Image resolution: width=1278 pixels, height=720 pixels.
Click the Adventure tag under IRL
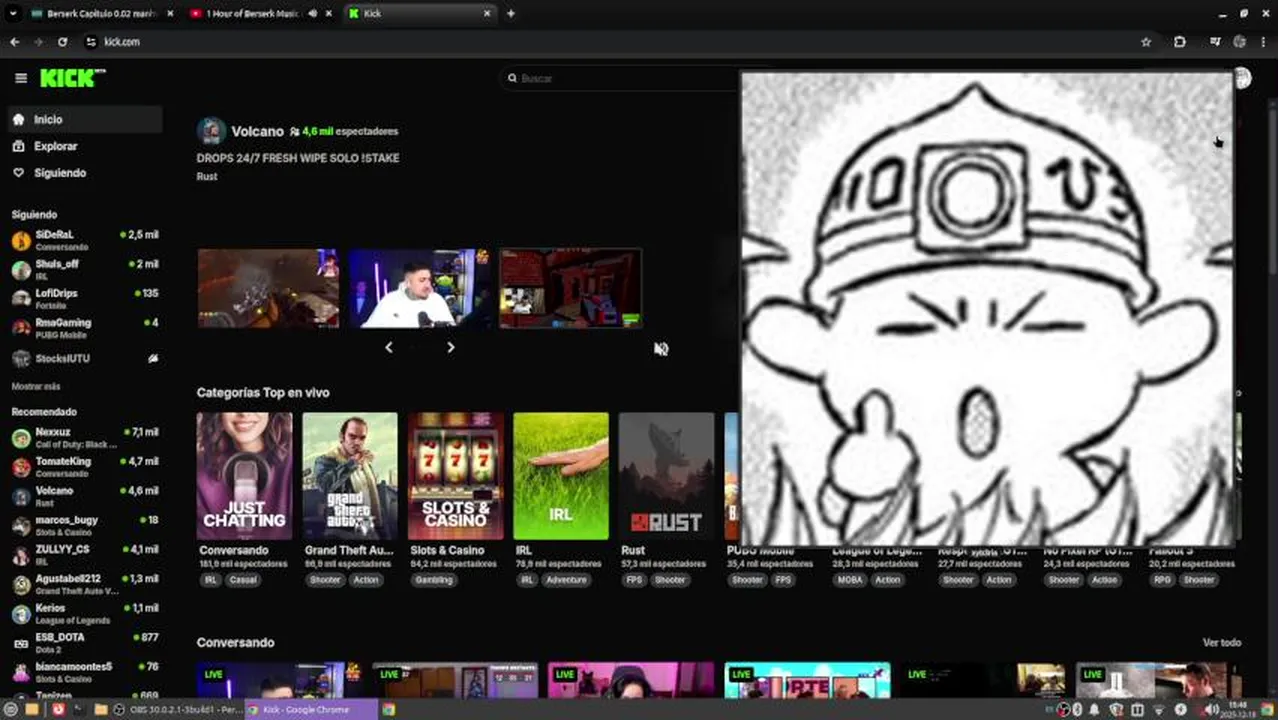point(566,580)
